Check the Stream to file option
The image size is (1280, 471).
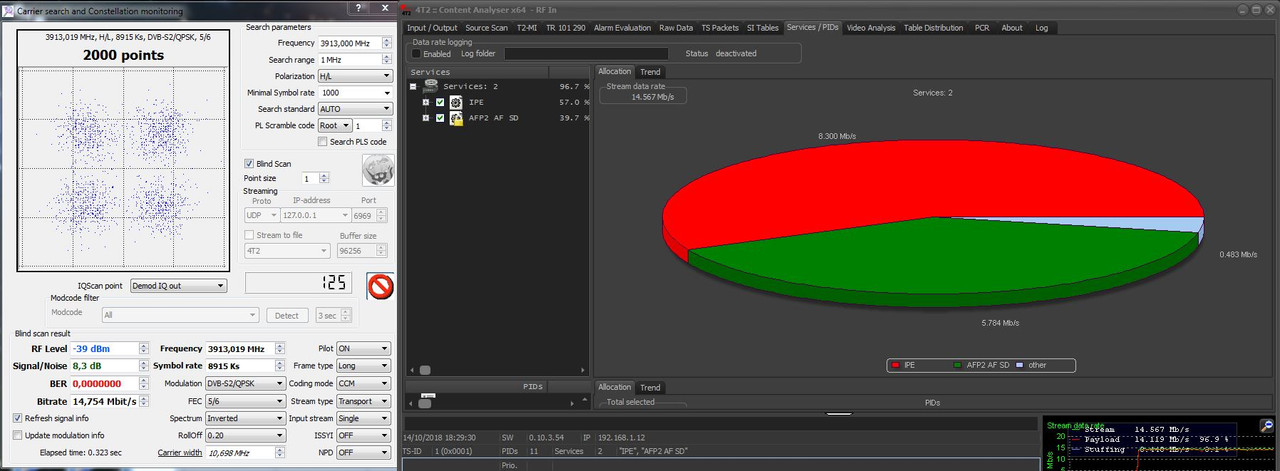click(250, 236)
